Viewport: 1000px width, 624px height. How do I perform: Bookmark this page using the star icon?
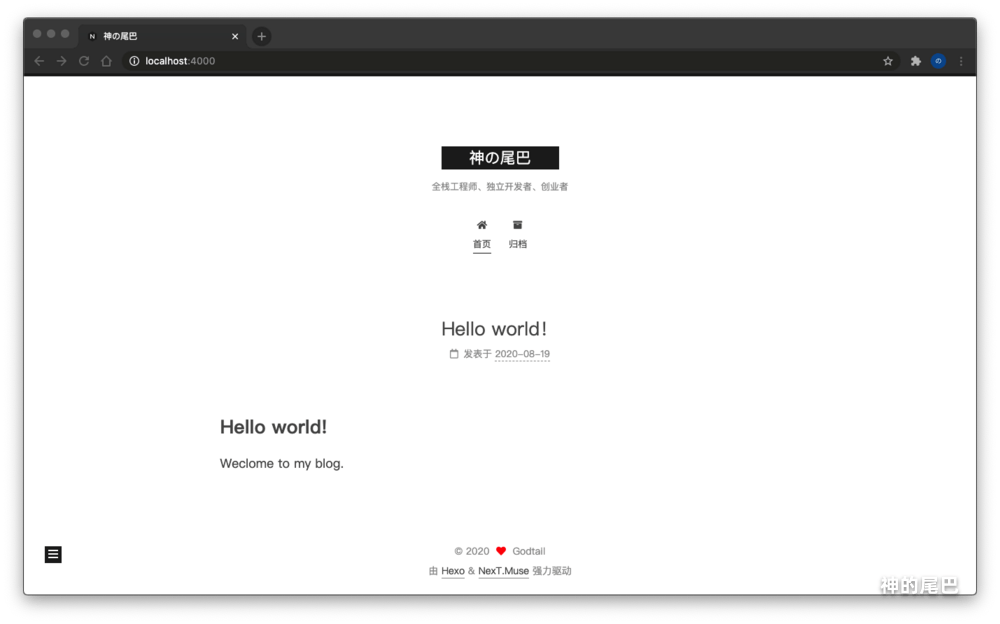point(887,61)
